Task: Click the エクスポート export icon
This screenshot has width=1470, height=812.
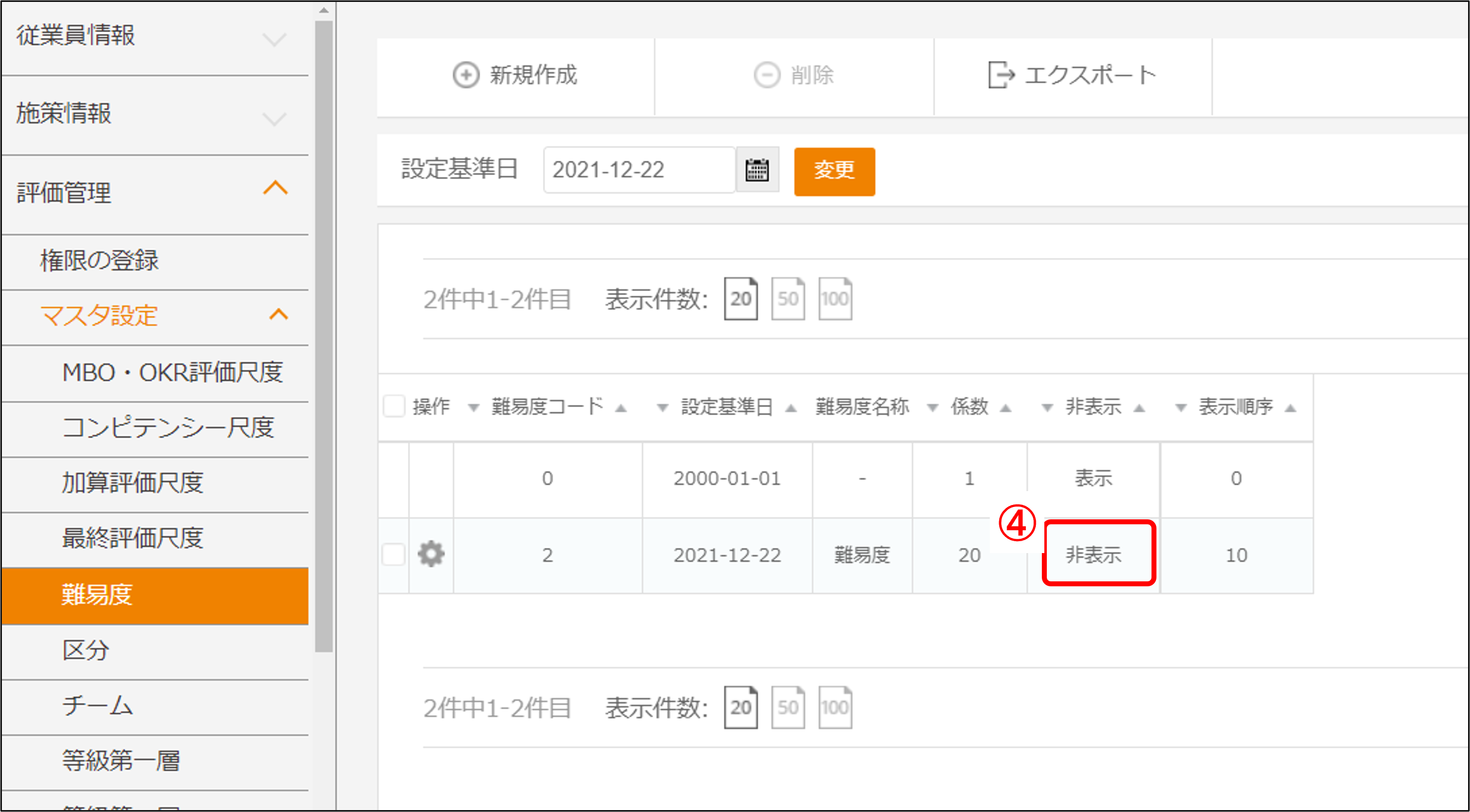Action: [1001, 75]
